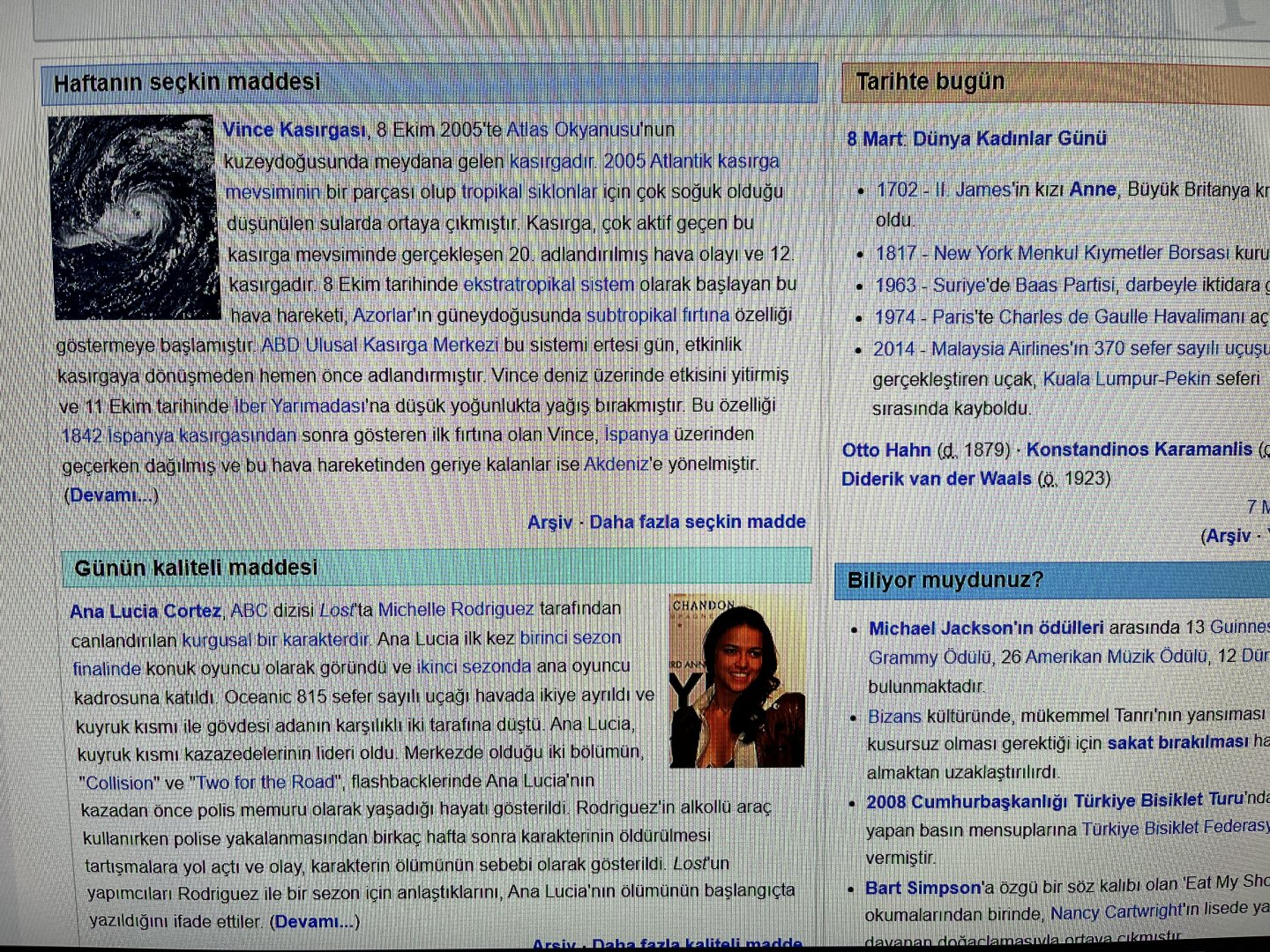Image resolution: width=1270 pixels, height=952 pixels.
Task: Follow the Amerikan Müzik Ödülü link
Action: pyautogui.click(x=1116, y=657)
